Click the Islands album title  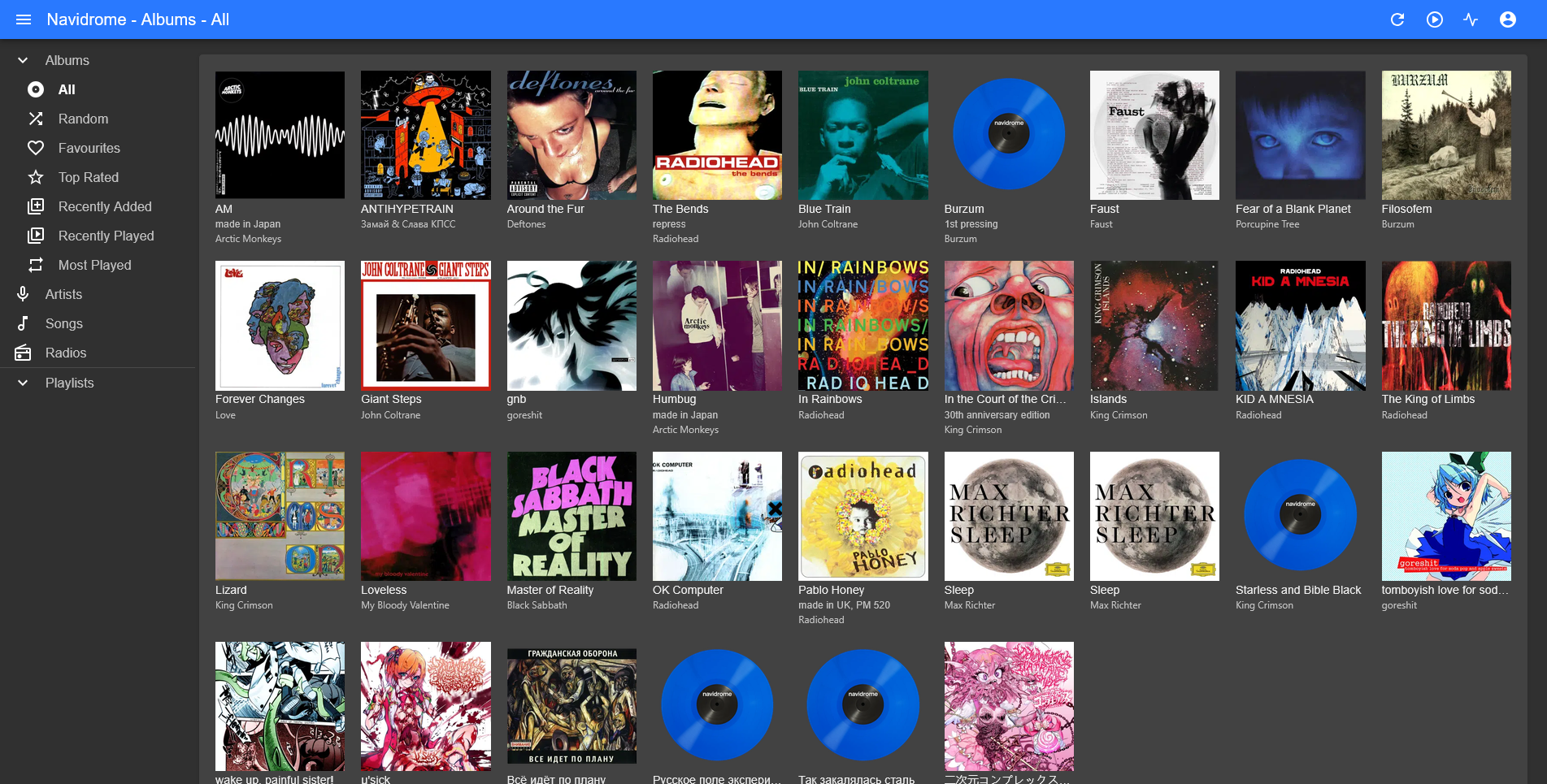coord(1108,399)
